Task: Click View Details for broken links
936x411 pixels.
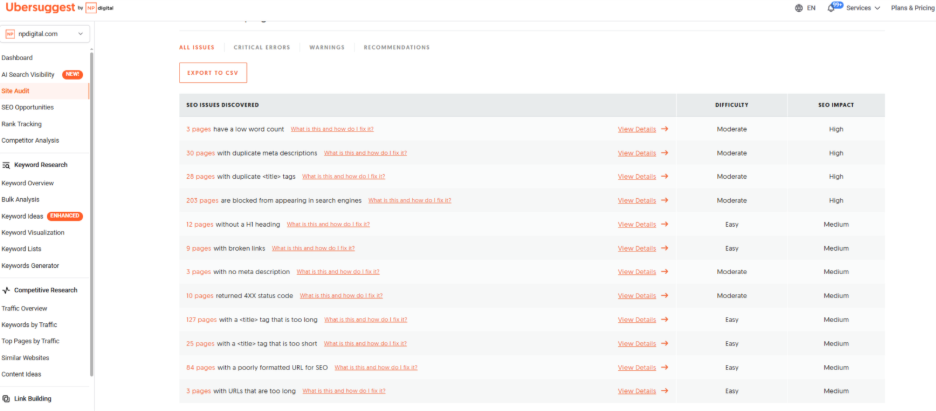Action: (637, 248)
